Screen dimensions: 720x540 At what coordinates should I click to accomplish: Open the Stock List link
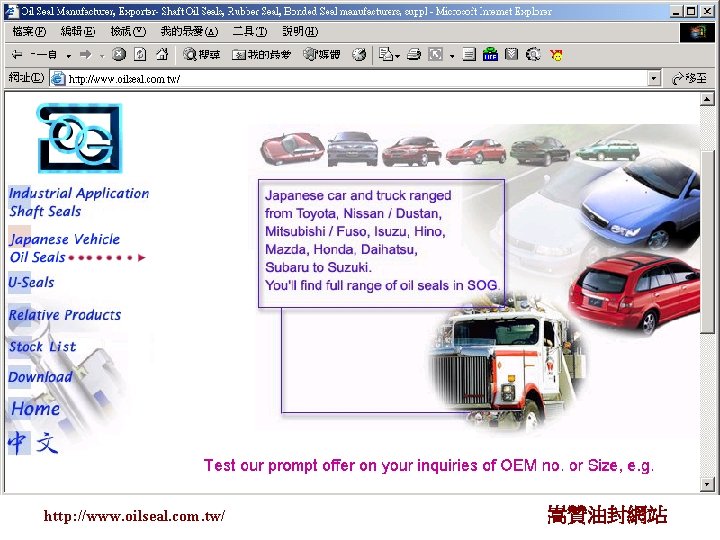43,347
